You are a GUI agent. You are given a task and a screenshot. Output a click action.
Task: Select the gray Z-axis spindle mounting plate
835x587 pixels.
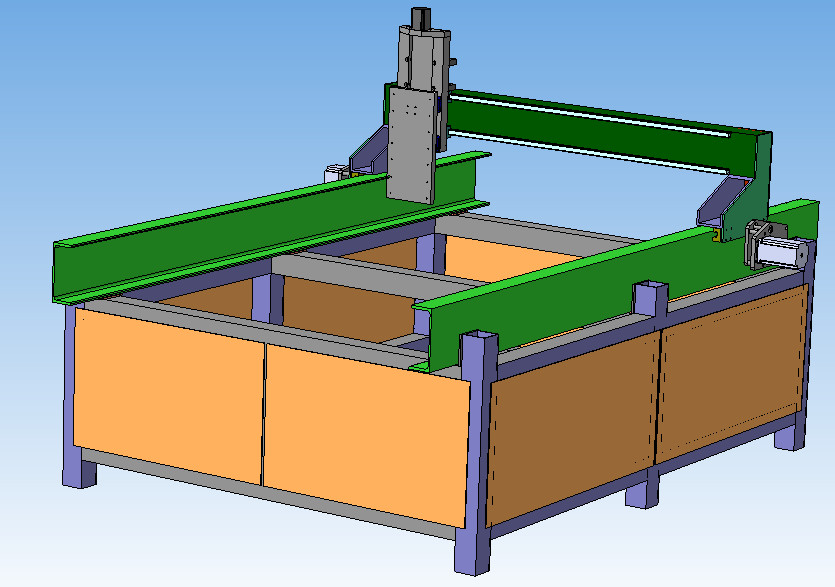click(x=412, y=145)
